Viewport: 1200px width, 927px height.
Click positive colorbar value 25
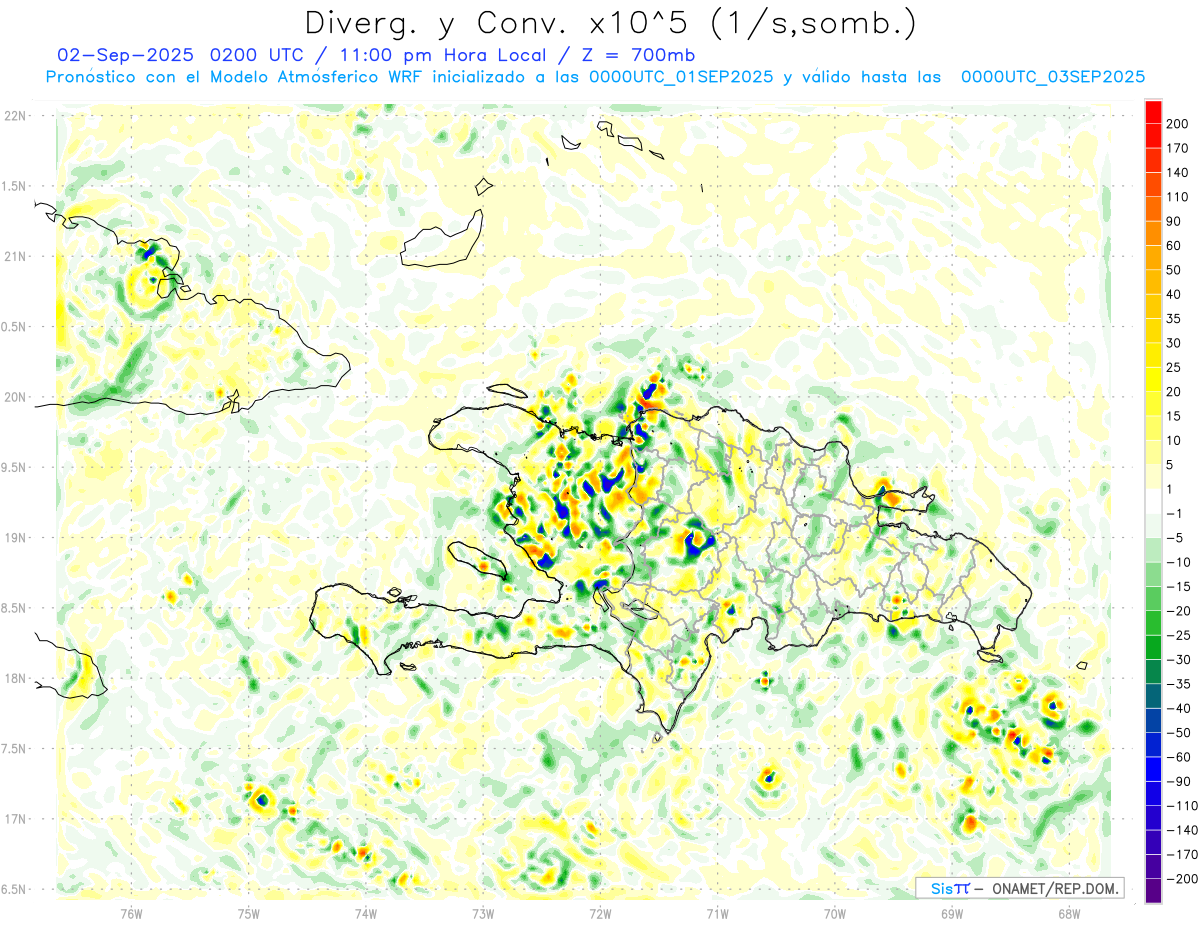pos(1174,368)
